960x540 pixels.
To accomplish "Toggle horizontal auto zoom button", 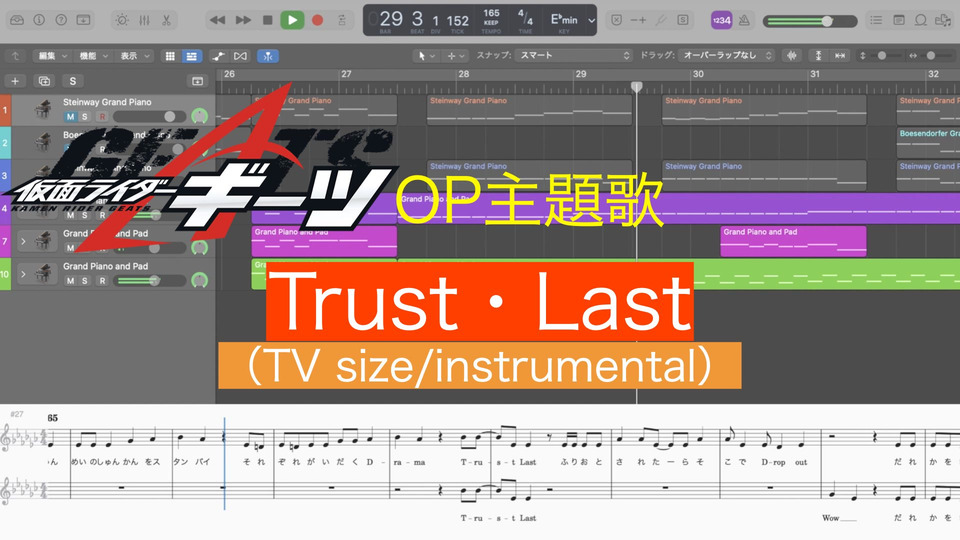I will [x=840, y=56].
